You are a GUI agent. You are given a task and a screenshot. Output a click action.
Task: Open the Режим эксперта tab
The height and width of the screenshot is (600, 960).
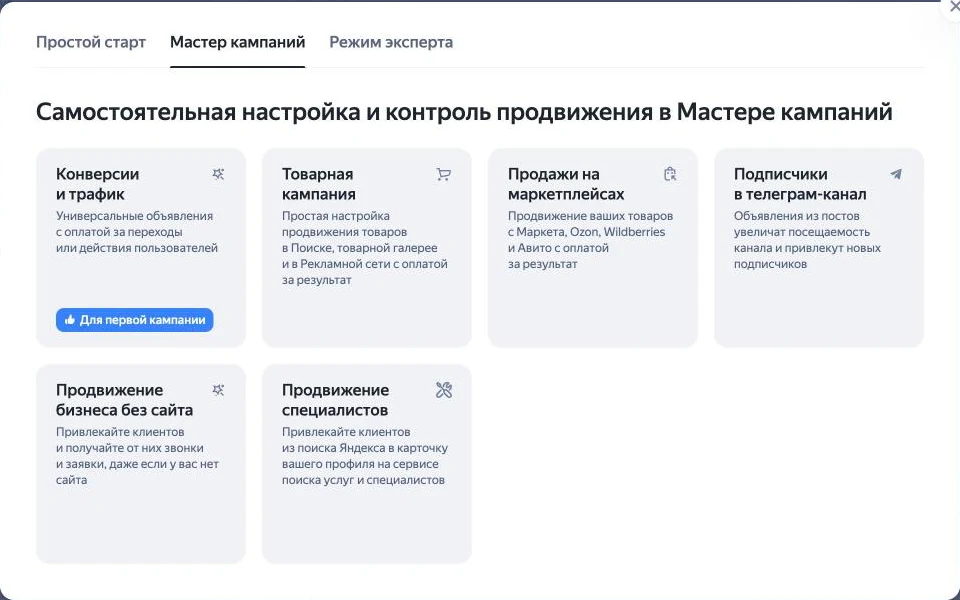(x=391, y=42)
